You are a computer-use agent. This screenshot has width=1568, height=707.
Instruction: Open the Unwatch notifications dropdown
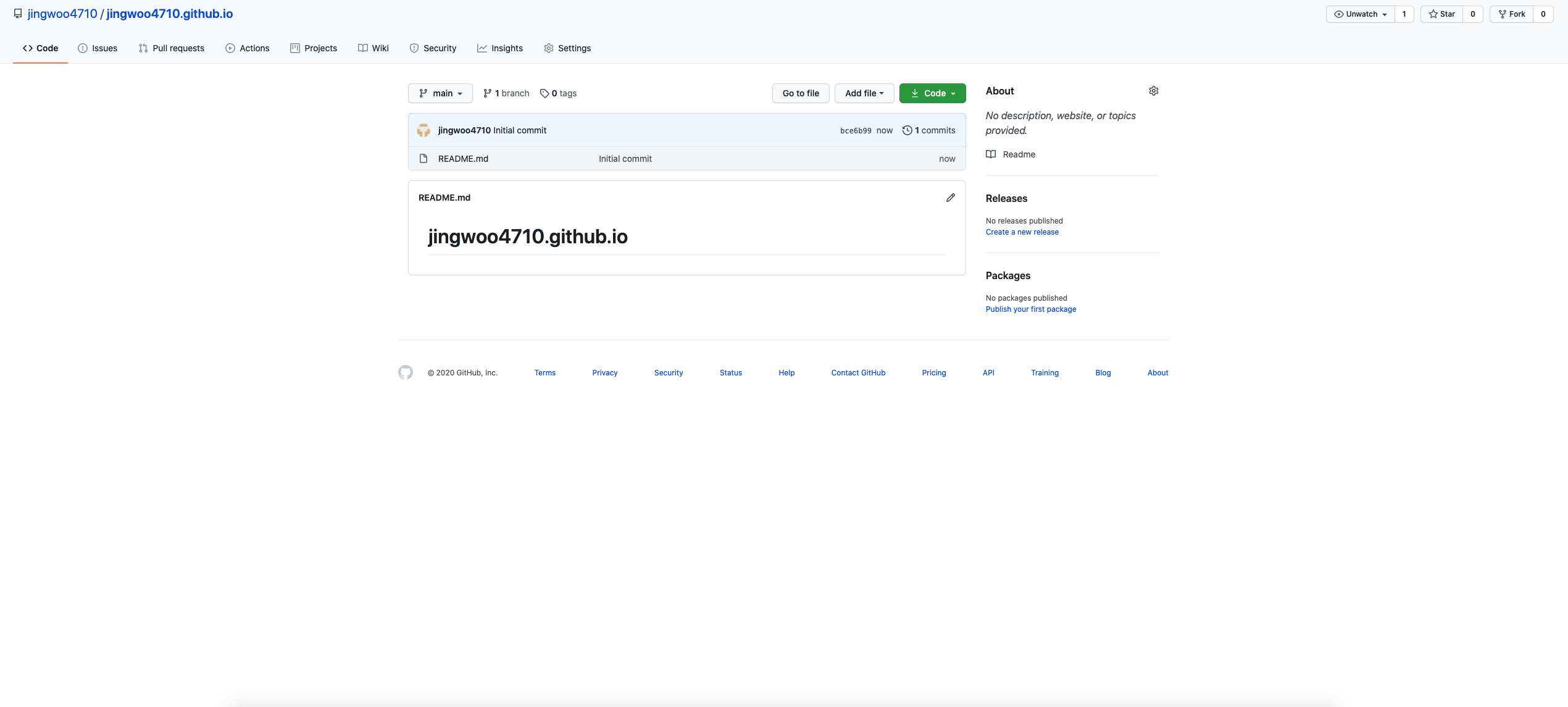[x=1361, y=14]
